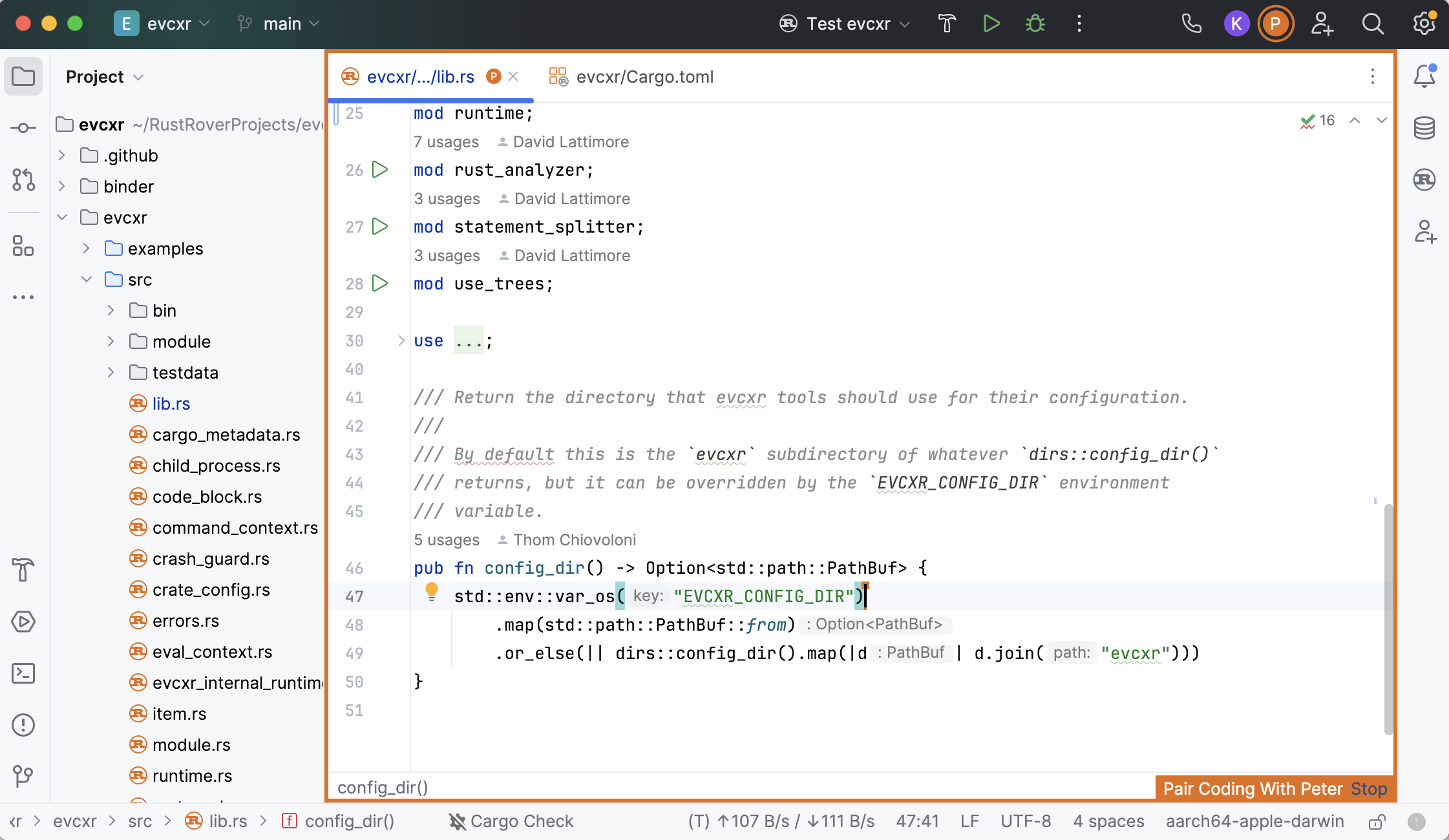Run the rust_analyzer module via line 26 gutter icon
1449x840 pixels.
point(380,169)
